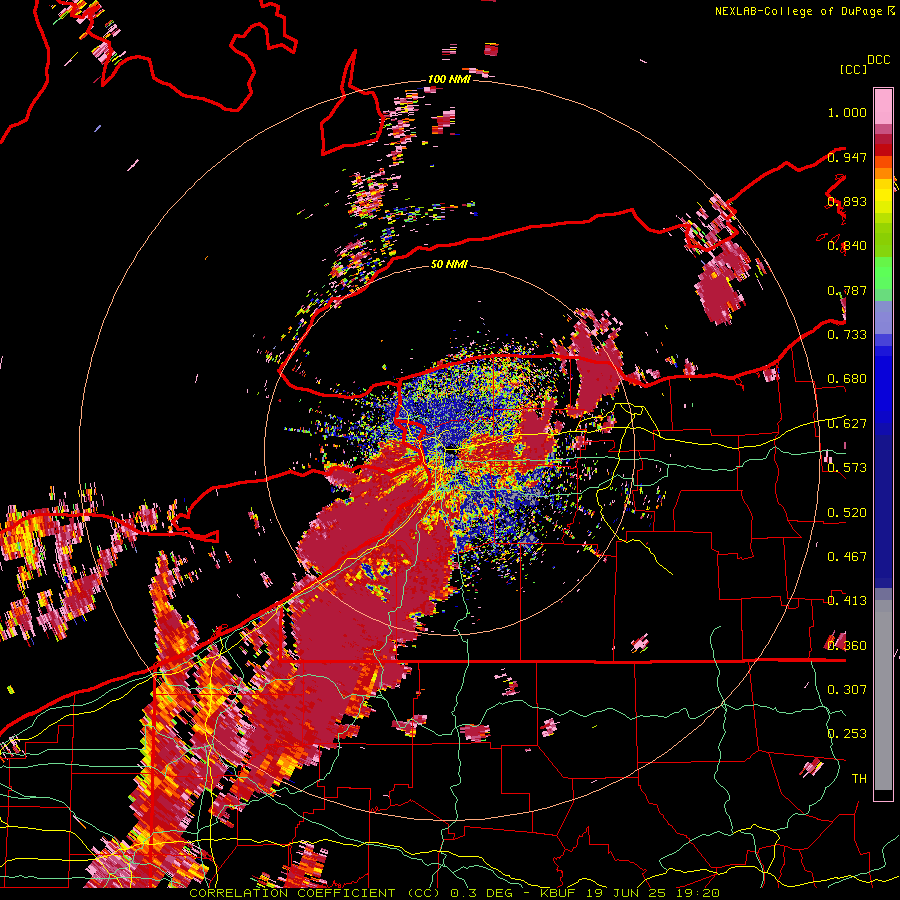Click the 0.573 scale value
The image size is (900, 900).
coord(847,467)
